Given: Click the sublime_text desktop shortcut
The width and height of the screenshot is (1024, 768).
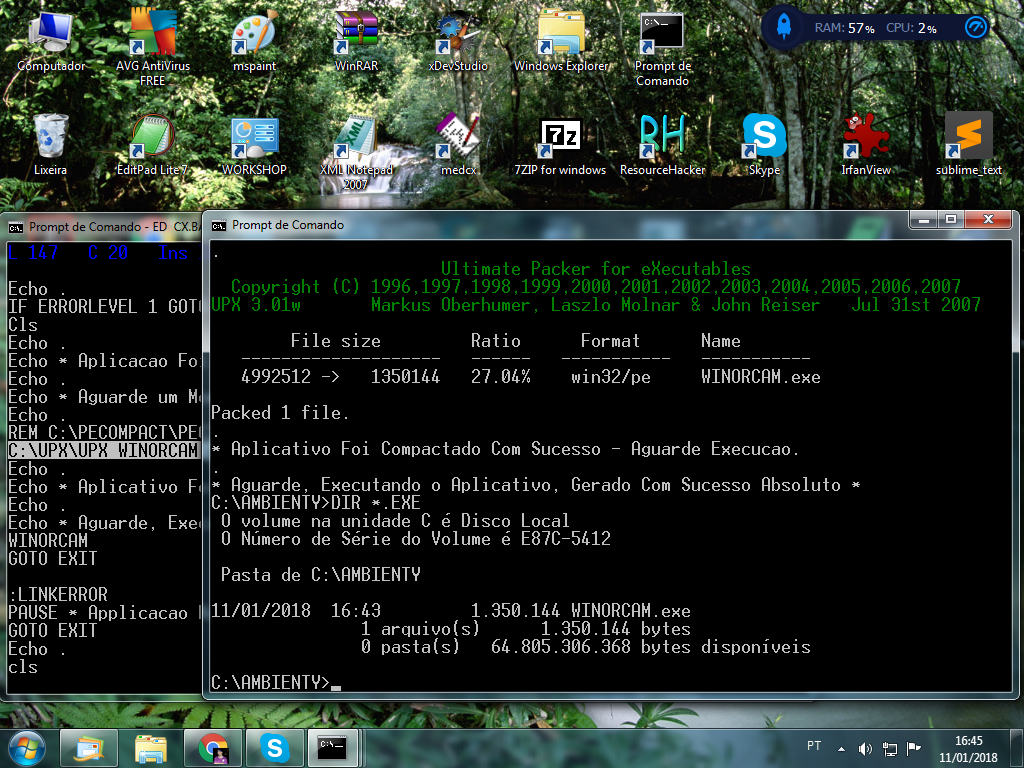Looking at the screenshot, I should click(968, 137).
